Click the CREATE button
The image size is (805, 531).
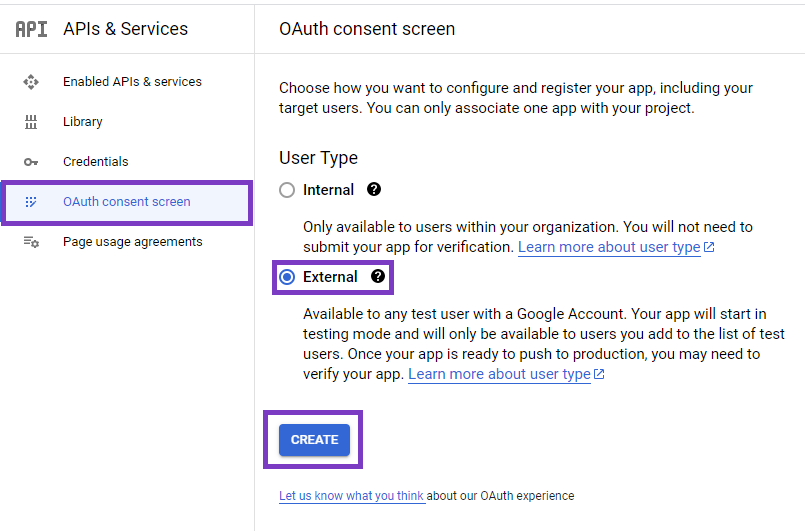314,440
